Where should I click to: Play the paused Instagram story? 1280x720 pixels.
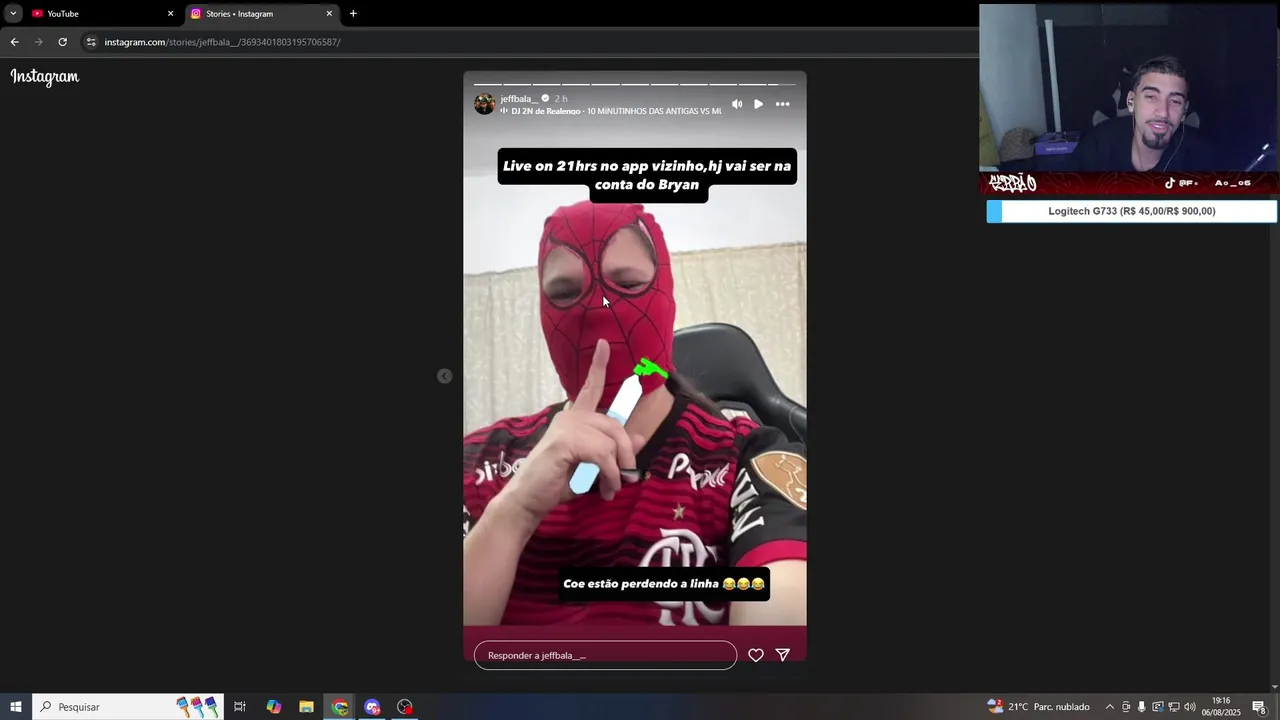(759, 104)
